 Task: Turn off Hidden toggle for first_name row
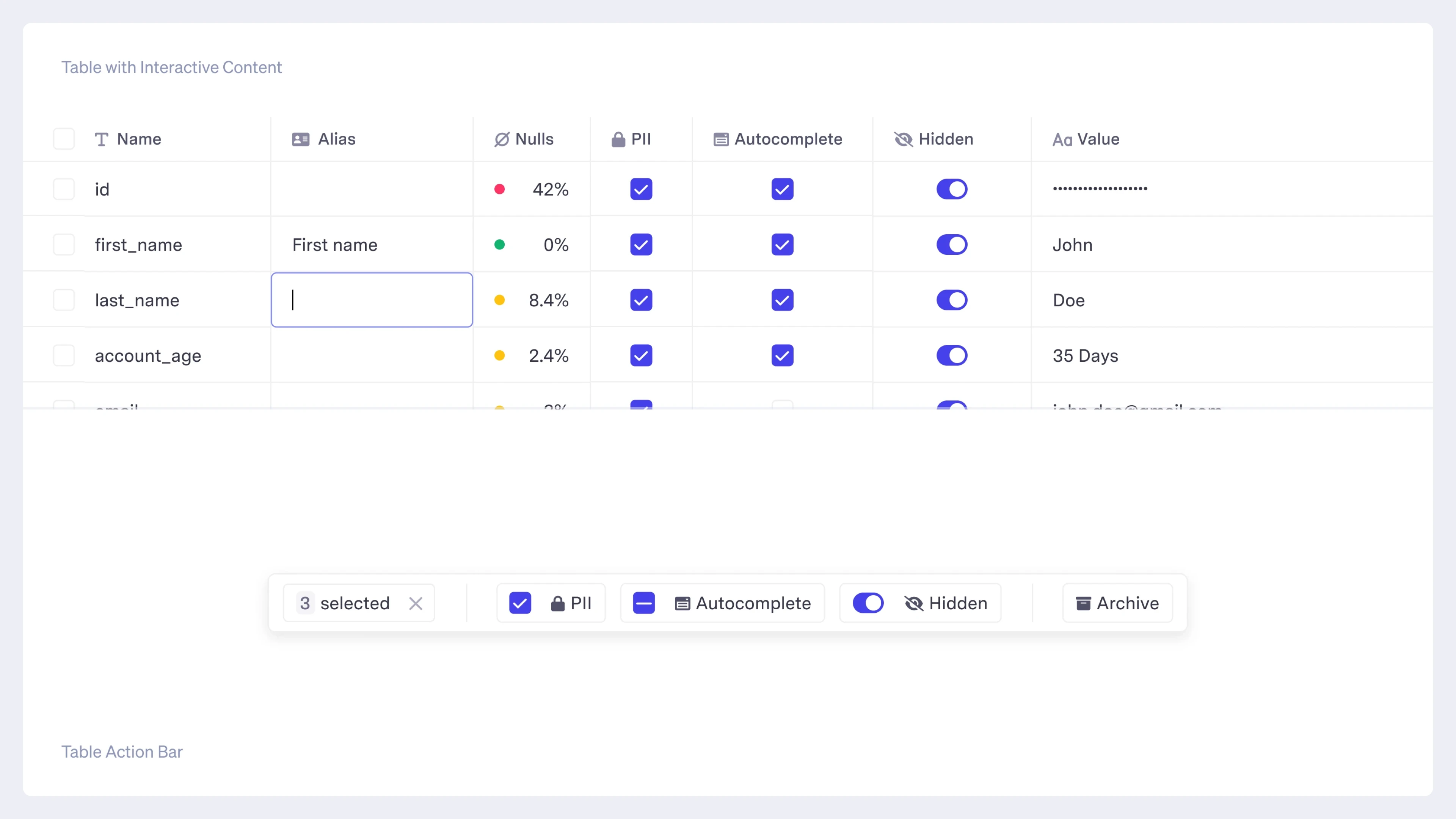coord(952,245)
